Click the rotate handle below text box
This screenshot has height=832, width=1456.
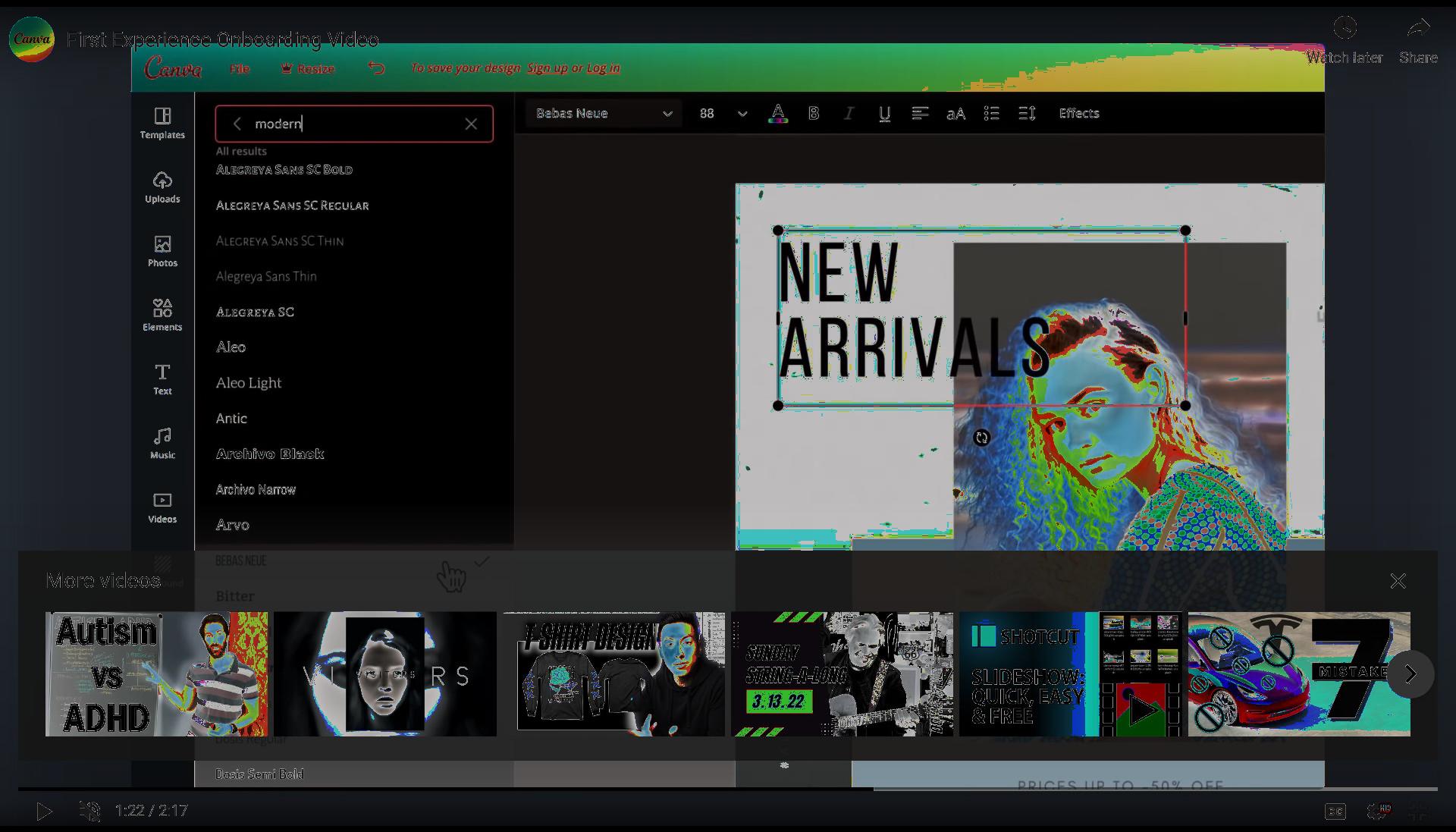coord(981,438)
